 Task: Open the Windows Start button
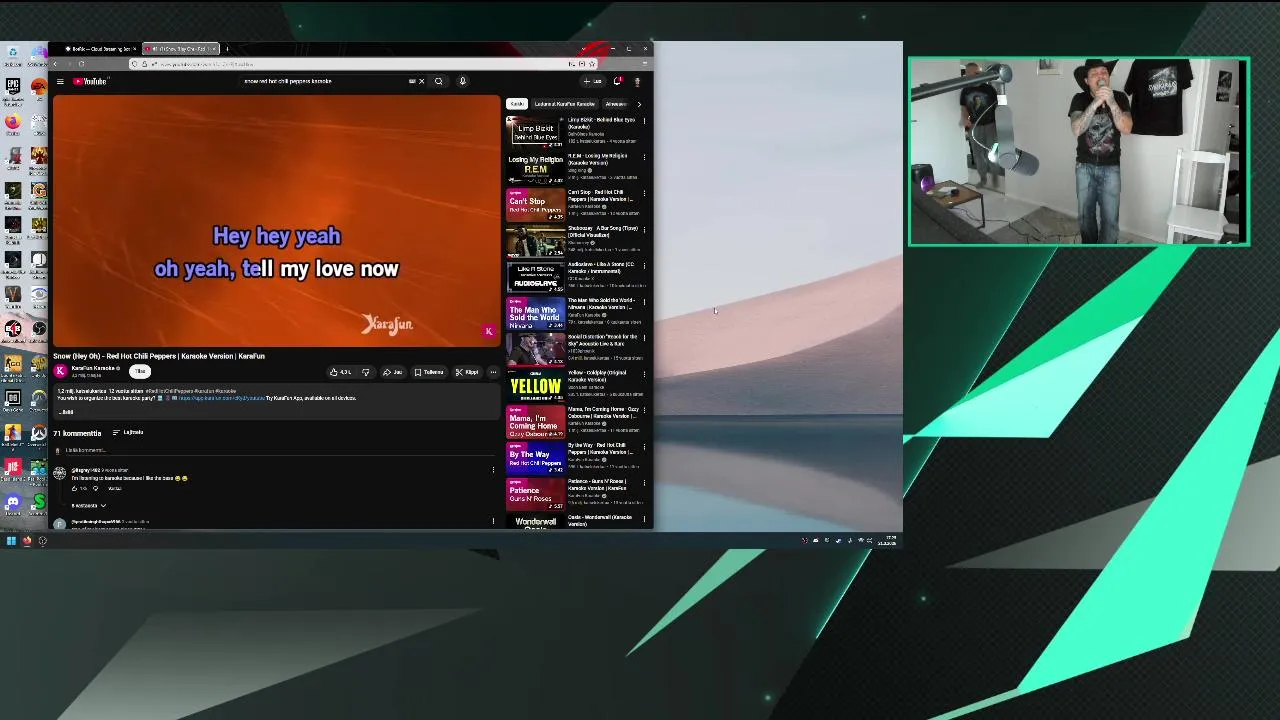(11, 541)
